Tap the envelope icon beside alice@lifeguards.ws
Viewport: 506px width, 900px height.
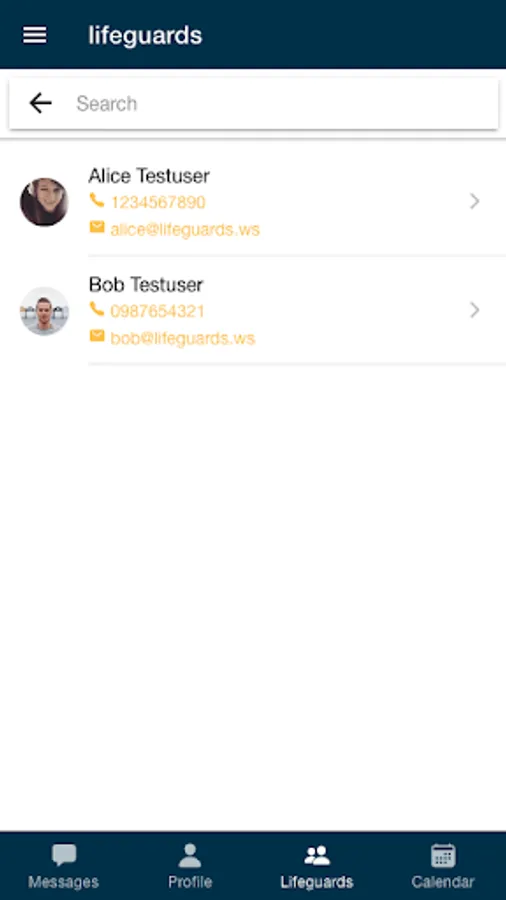[97, 228]
